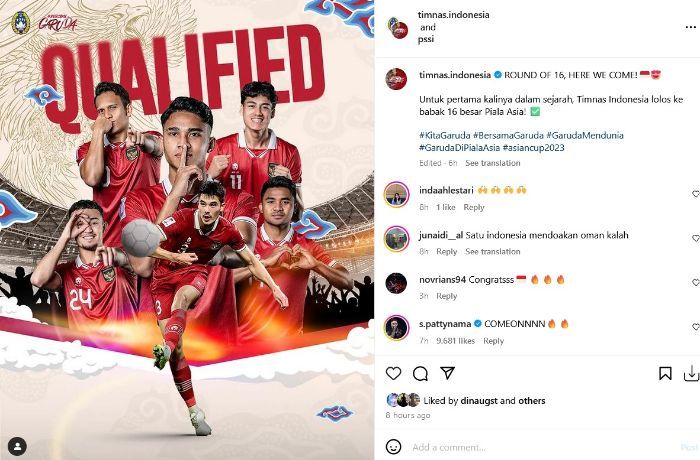
Task: Like the post with heart icon
Action: click(393, 373)
